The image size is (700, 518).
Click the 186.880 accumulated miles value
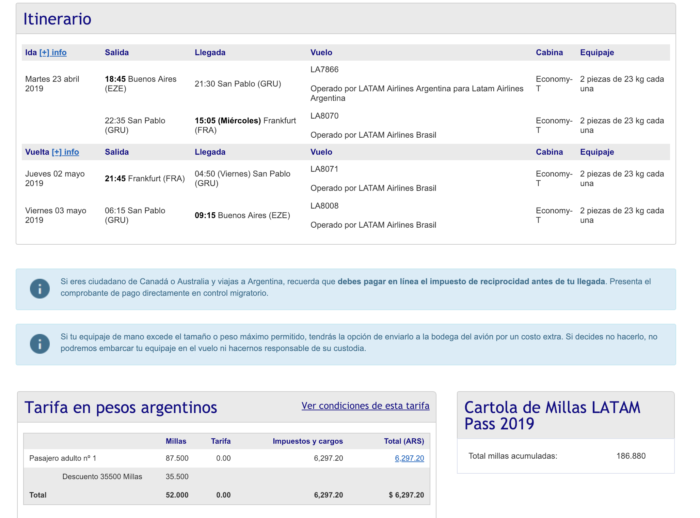tap(631, 456)
